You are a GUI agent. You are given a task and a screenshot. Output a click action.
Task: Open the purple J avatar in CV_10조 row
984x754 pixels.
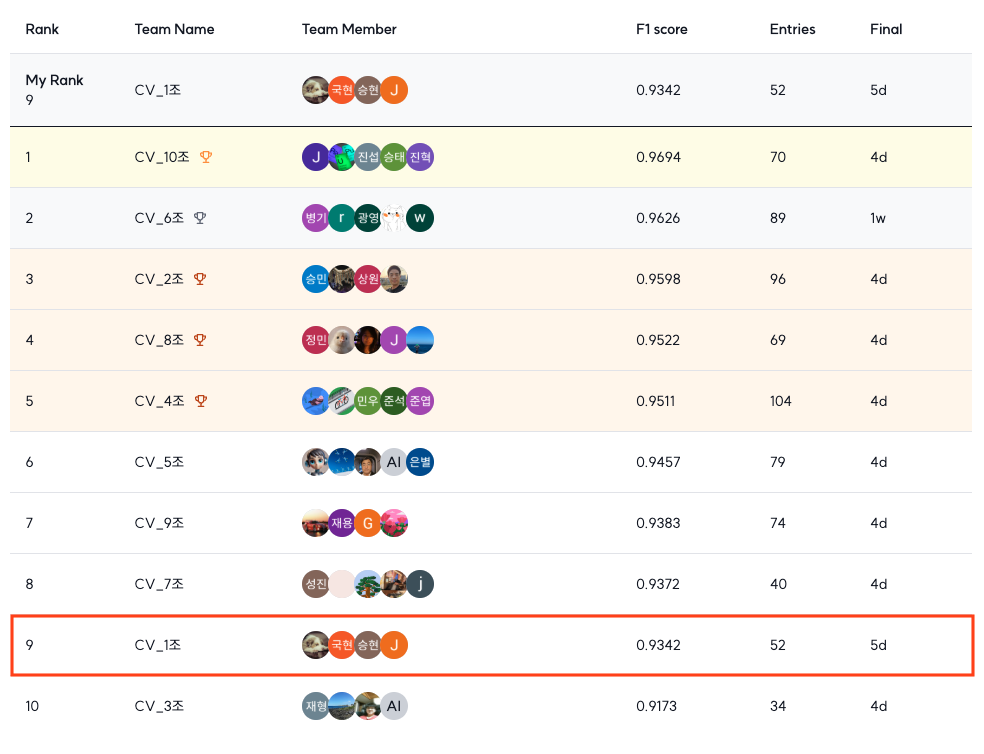pos(316,157)
